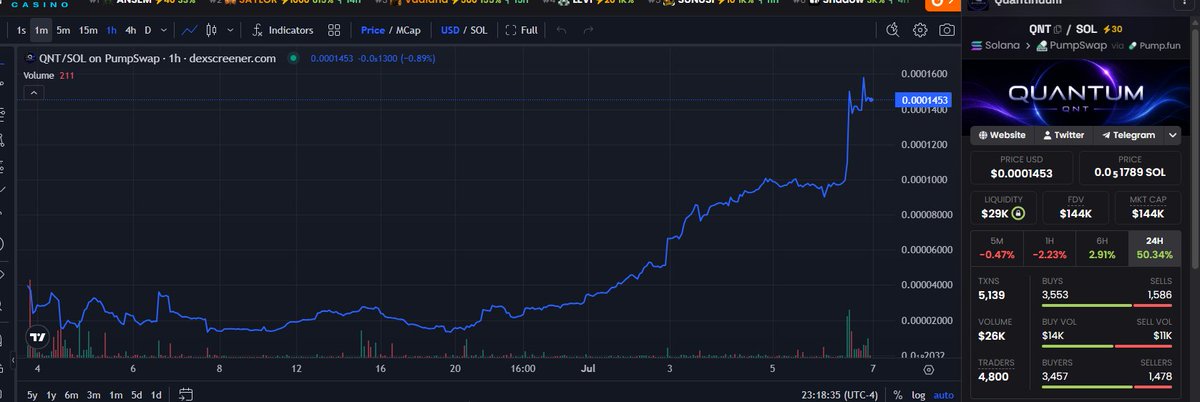Open time axis settings gear
Screen dimensions: 1200x402
[929, 370]
